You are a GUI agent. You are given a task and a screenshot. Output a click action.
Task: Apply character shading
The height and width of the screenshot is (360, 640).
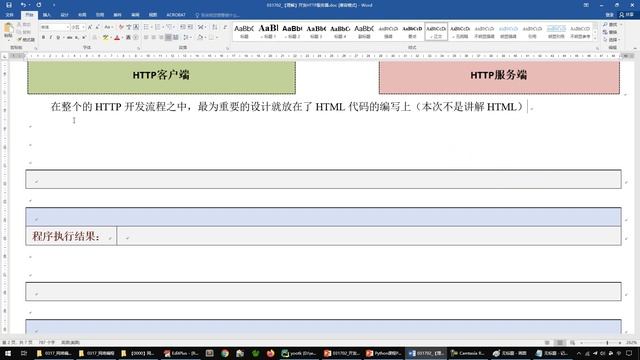point(128,38)
